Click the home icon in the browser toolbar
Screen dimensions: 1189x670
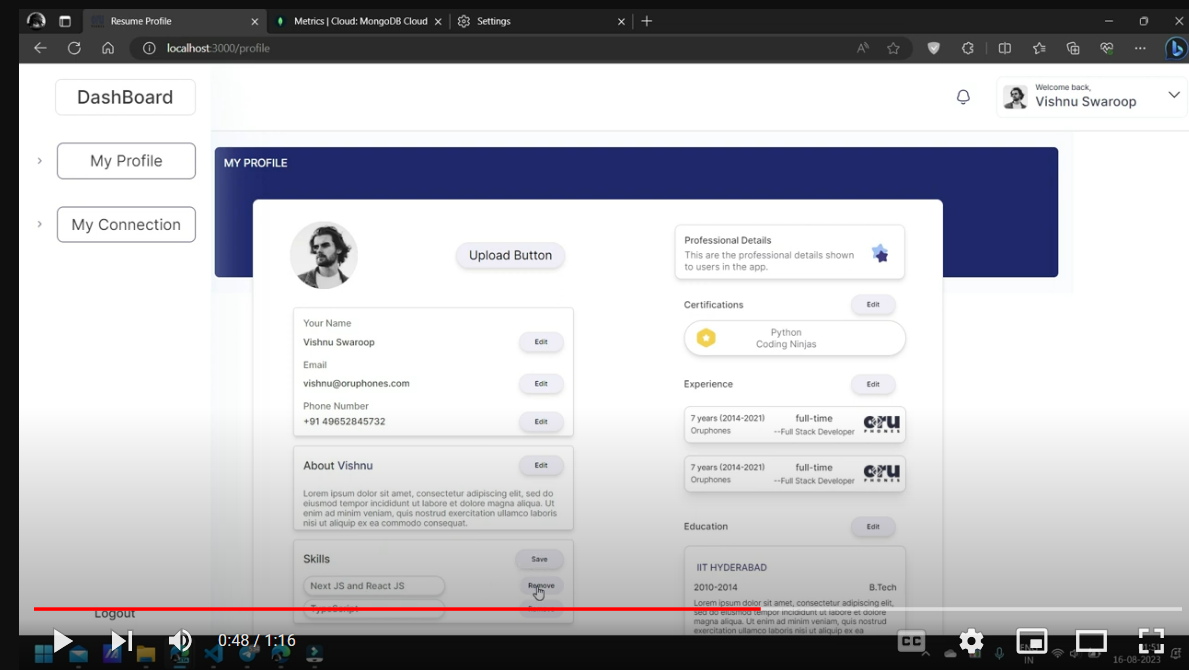(x=107, y=47)
